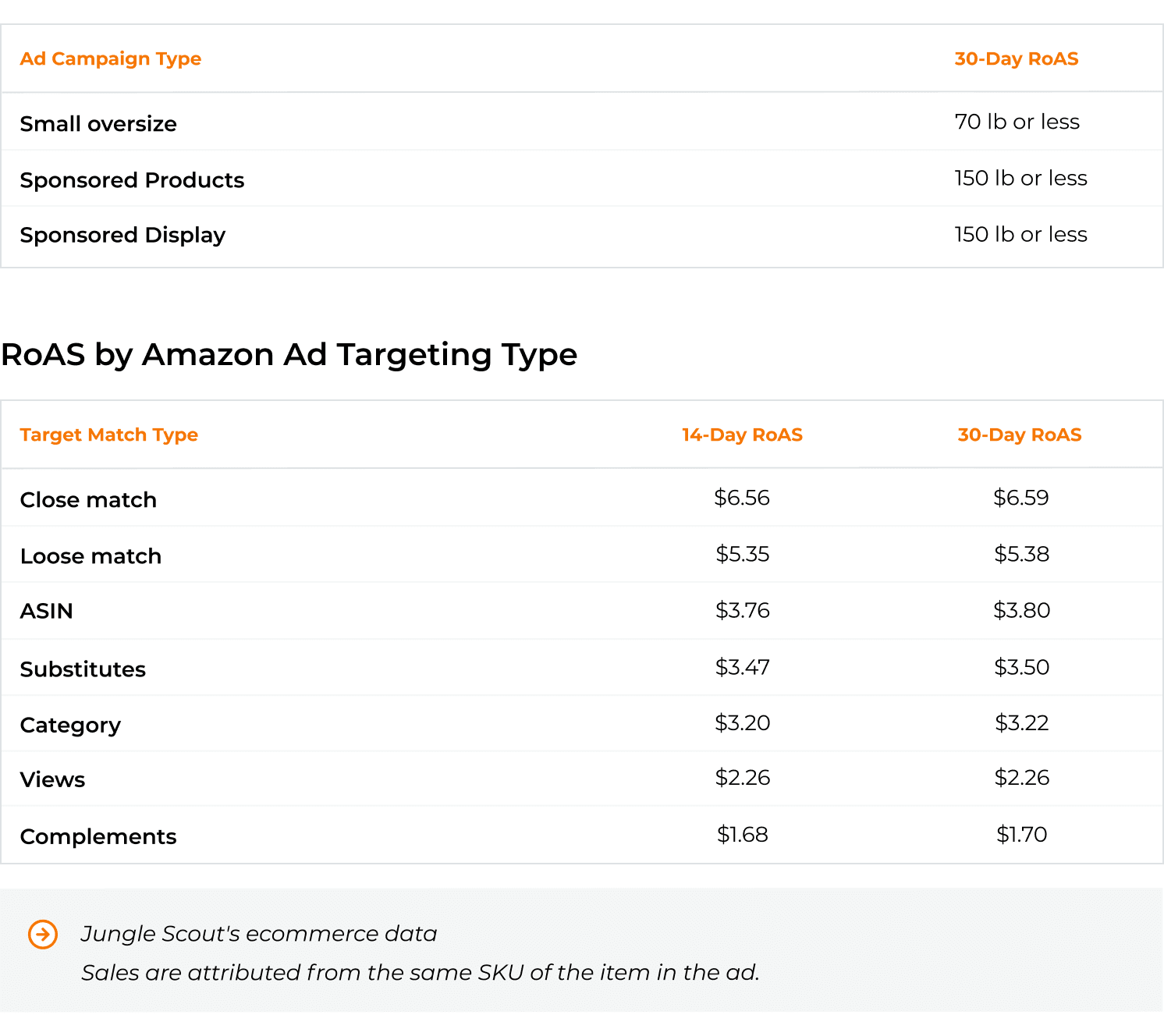This screenshot has height=1036, width=1164.
Task: Select the Substitutes row label
Action: tap(83, 669)
